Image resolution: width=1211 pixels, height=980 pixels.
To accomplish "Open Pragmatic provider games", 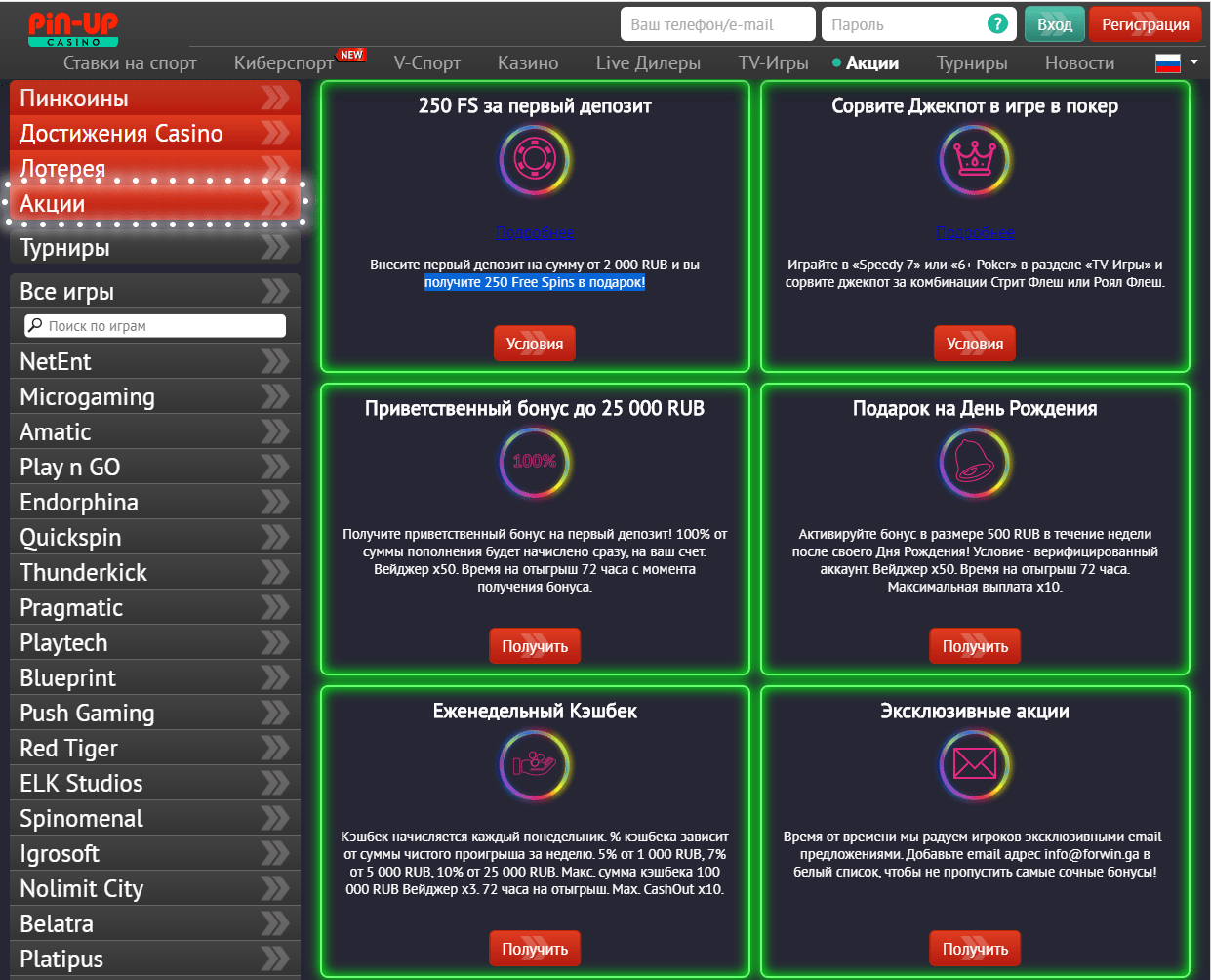I will point(155,607).
